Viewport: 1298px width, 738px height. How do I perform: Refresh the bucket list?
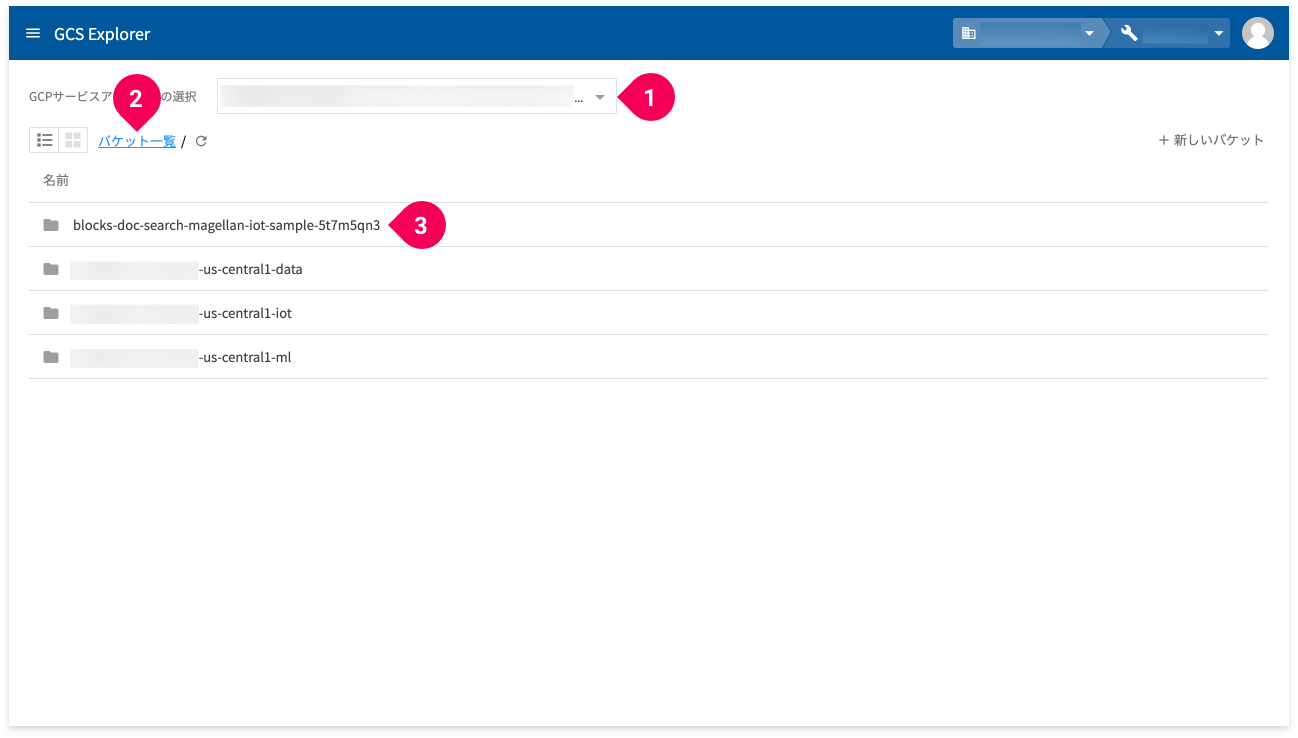201,141
